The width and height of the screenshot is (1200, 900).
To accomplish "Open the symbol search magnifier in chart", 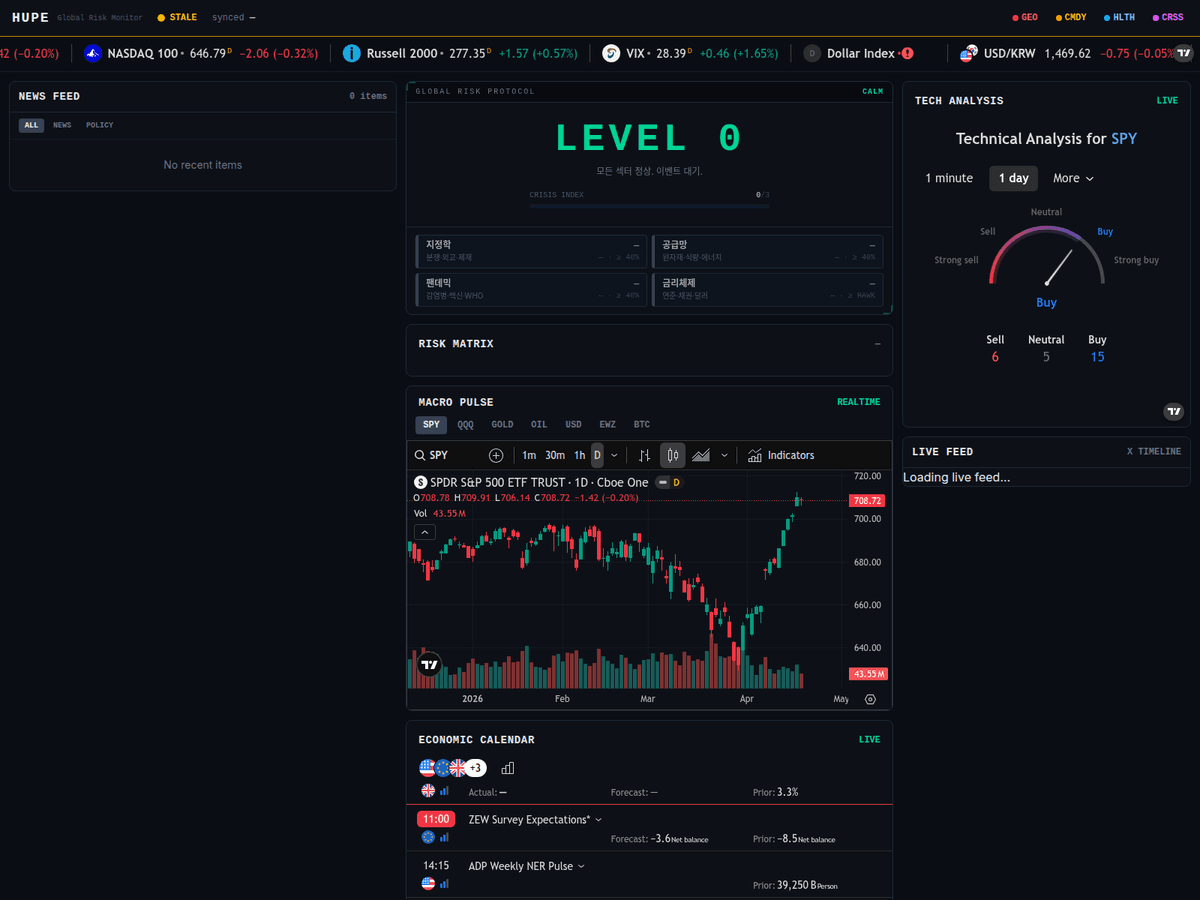I will point(421,455).
